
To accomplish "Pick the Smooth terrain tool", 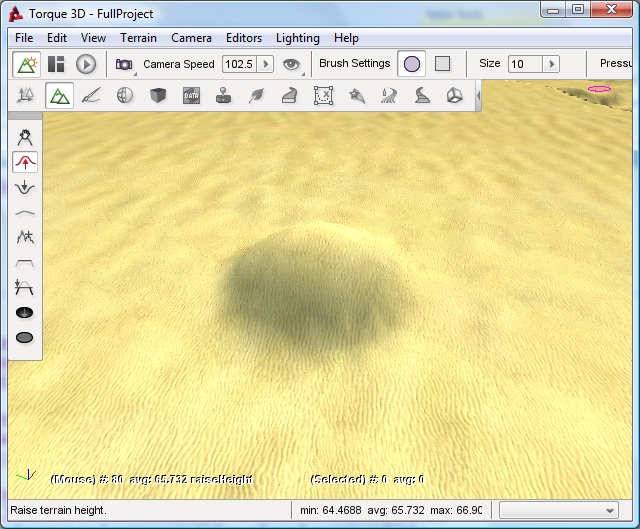I will pyautogui.click(x=25, y=212).
